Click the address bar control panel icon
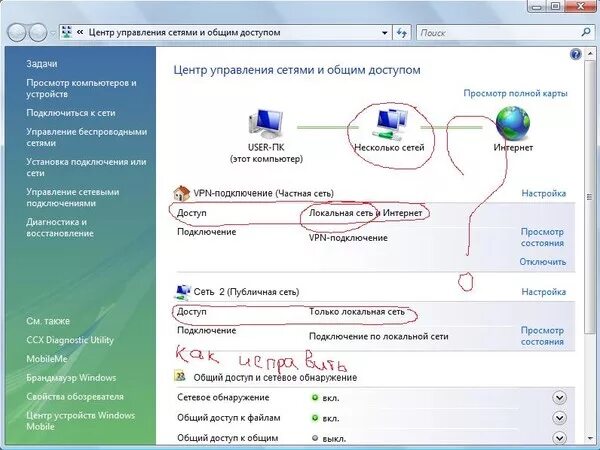600x450 pixels. [67, 33]
